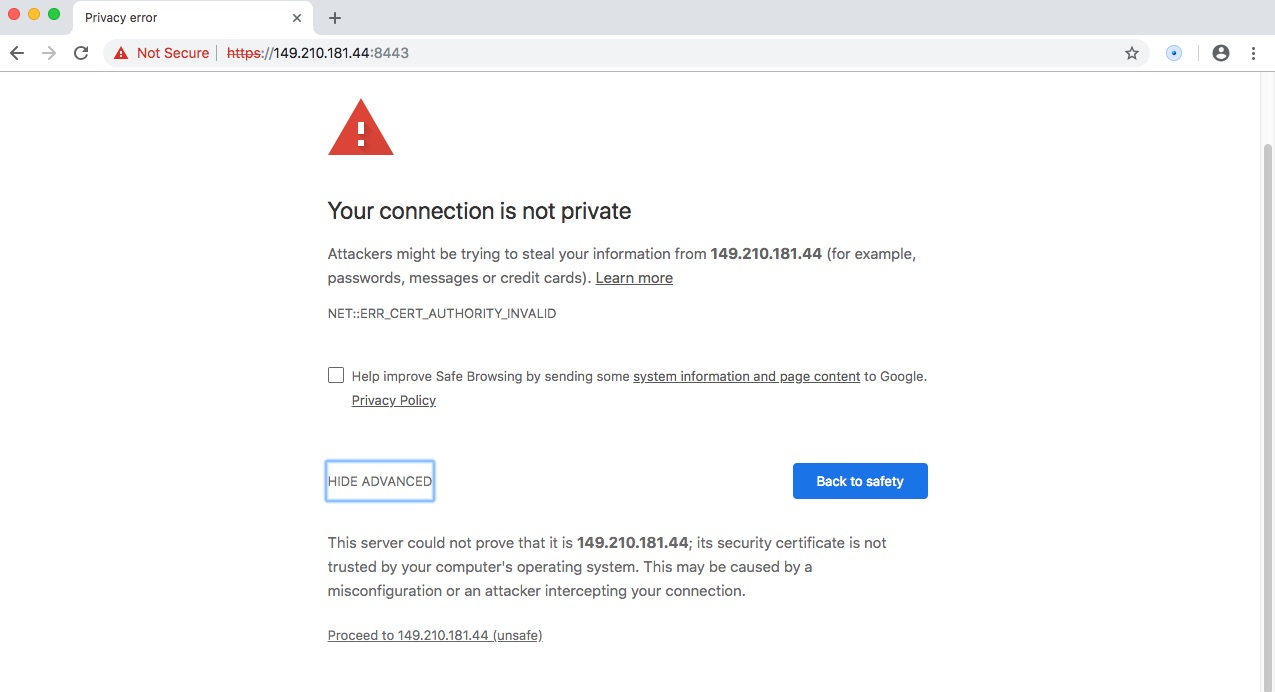Select the Privacy error tab
The width and height of the screenshot is (1275, 692).
point(180,18)
